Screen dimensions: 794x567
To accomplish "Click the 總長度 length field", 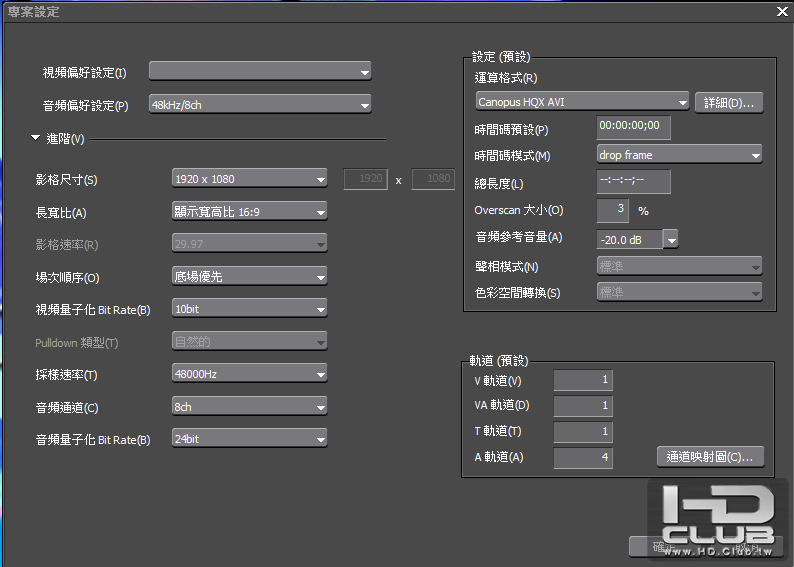I will 633,181.
